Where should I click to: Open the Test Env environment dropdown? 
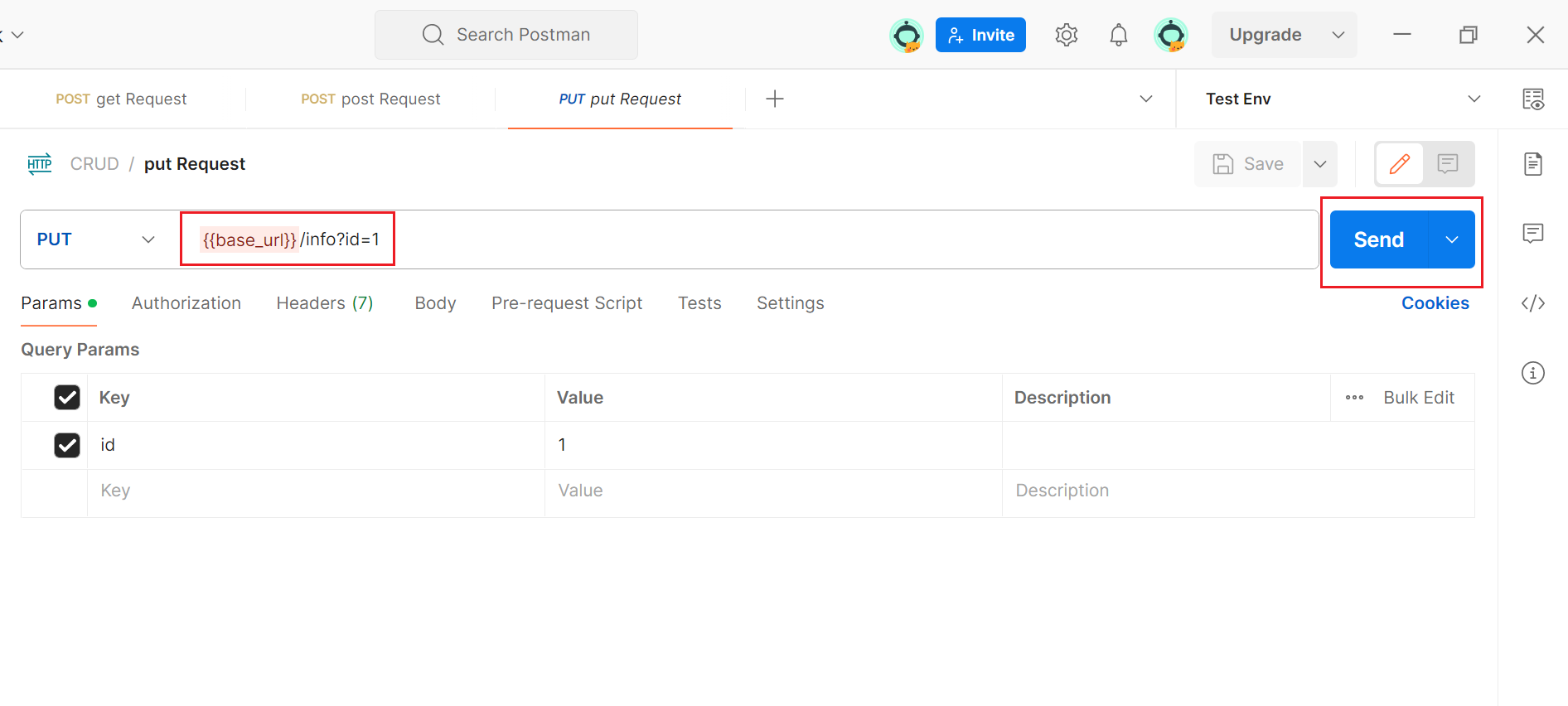(1343, 99)
